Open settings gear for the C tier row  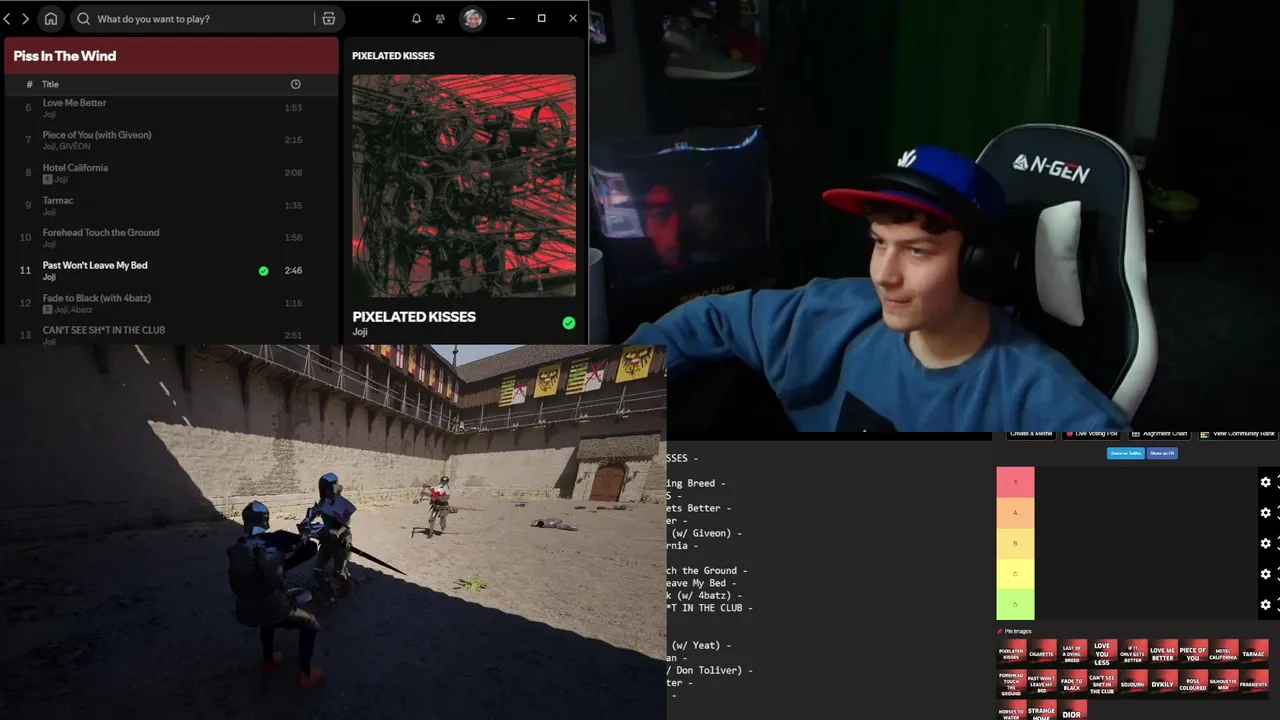click(1266, 574)
